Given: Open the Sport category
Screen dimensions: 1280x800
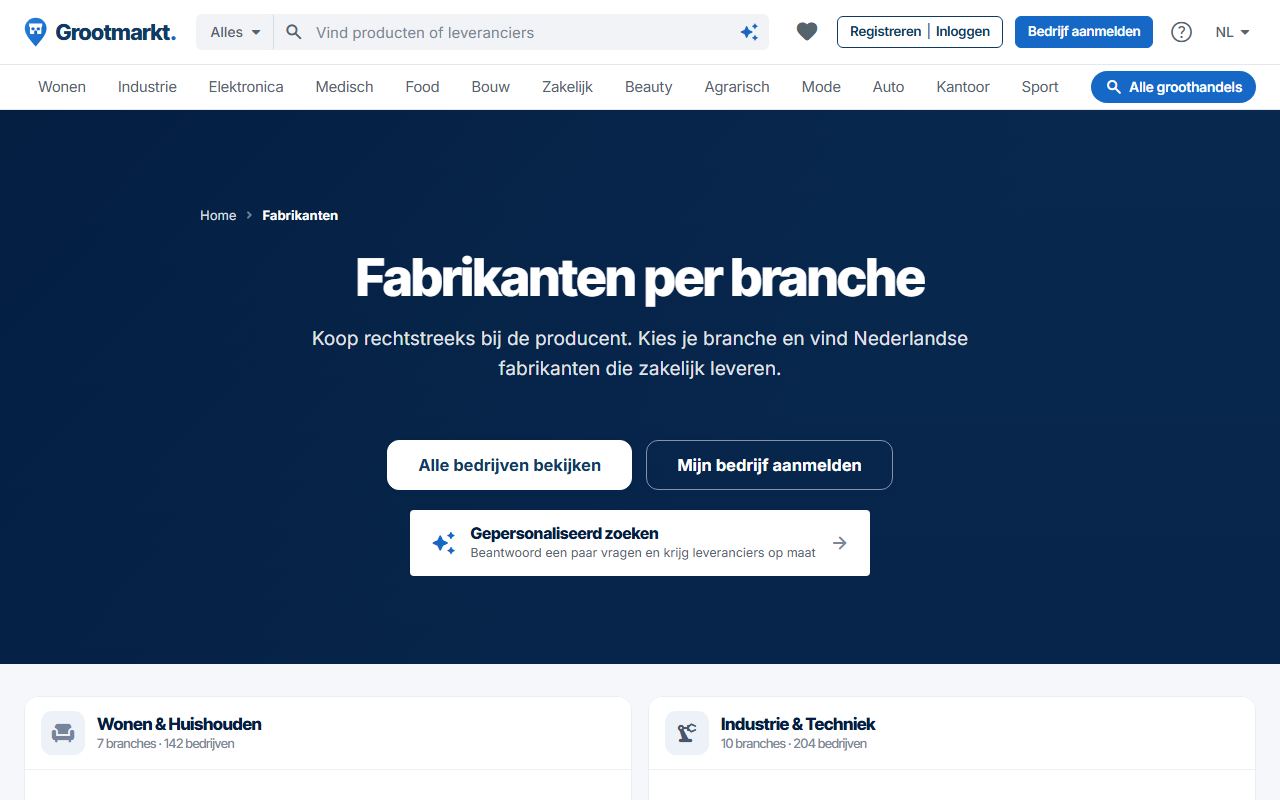Looking at the screenshot, I should pyautogui.click(x=1040, y=87).
